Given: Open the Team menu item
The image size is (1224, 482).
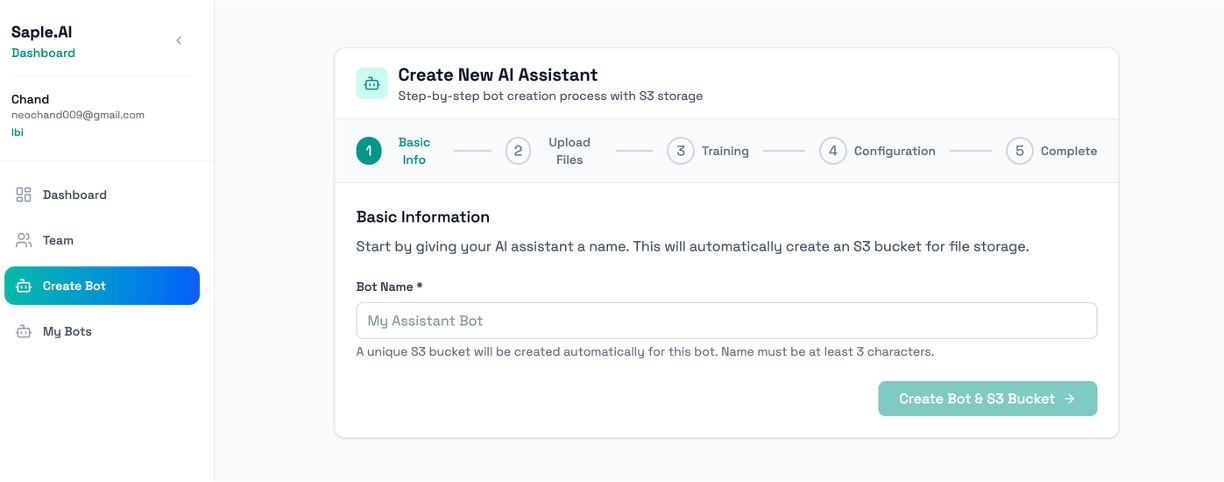Looking at the screenshot, I should click(x=58, y=240).
